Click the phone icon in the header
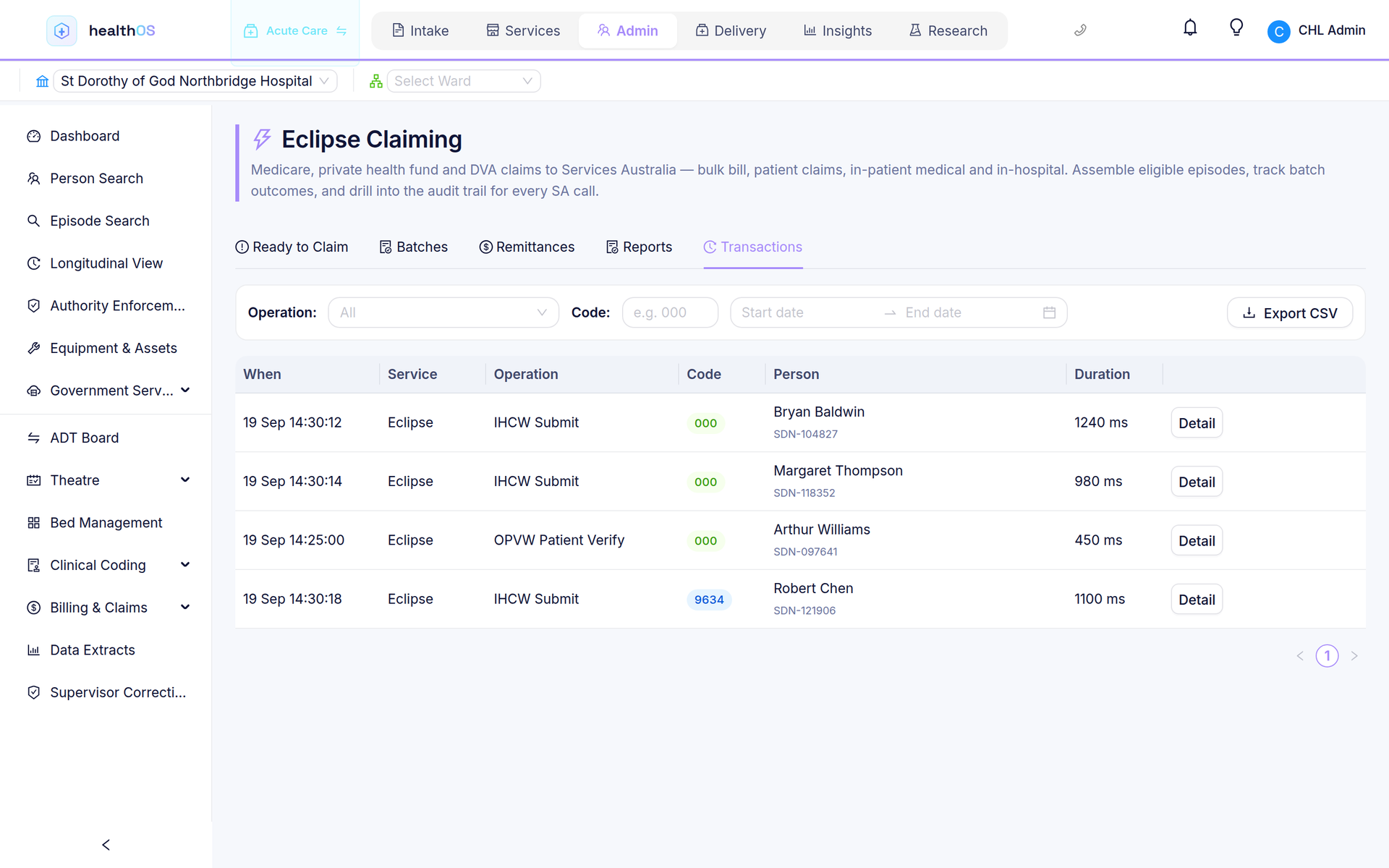Image resolution: width=1389 pixels, height=868 pixels. 1080,30
